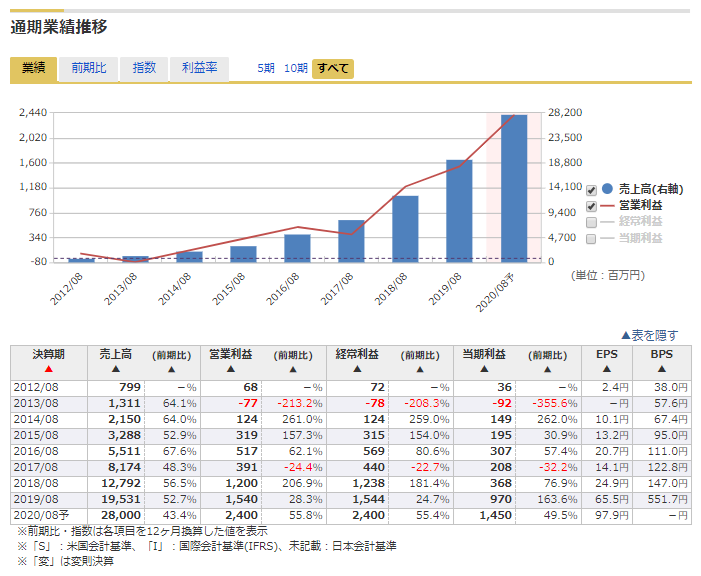This screenshot has width=701, height=576.
Task: Show 5期 period range
Action: click(x=266, y=68)
